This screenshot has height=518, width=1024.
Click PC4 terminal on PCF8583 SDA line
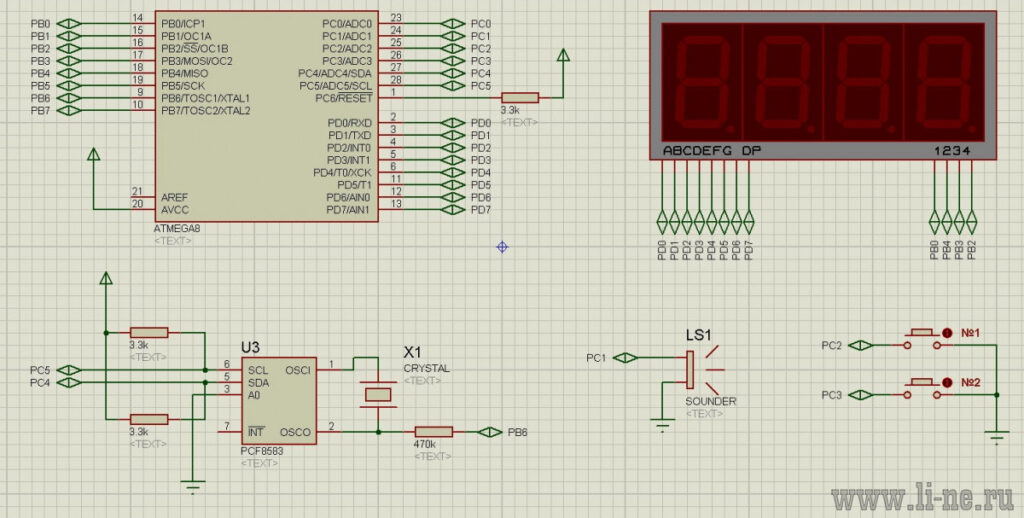click(69, 383)
